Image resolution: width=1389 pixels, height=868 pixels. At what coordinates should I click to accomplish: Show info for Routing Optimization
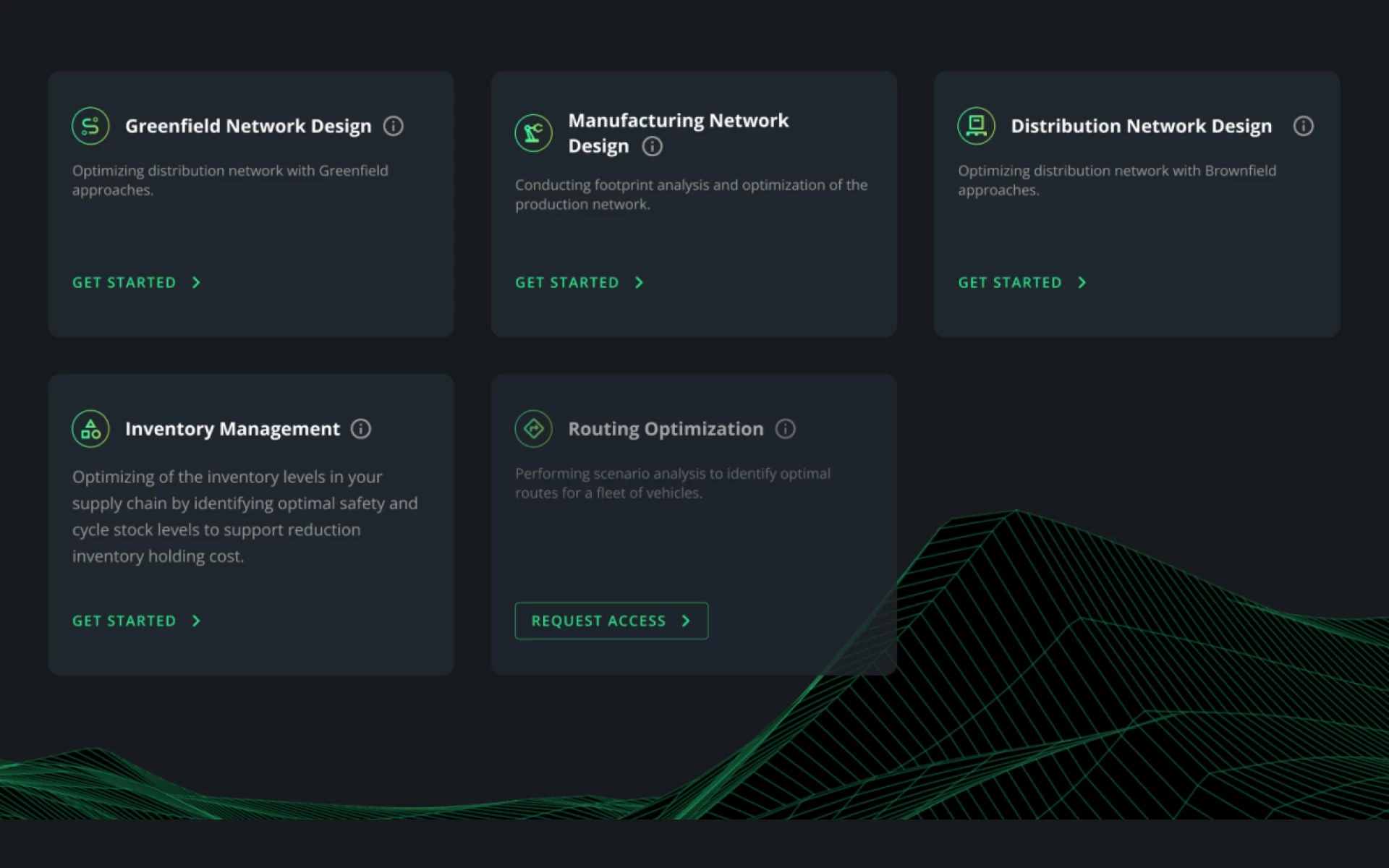(x=785, y=429)
